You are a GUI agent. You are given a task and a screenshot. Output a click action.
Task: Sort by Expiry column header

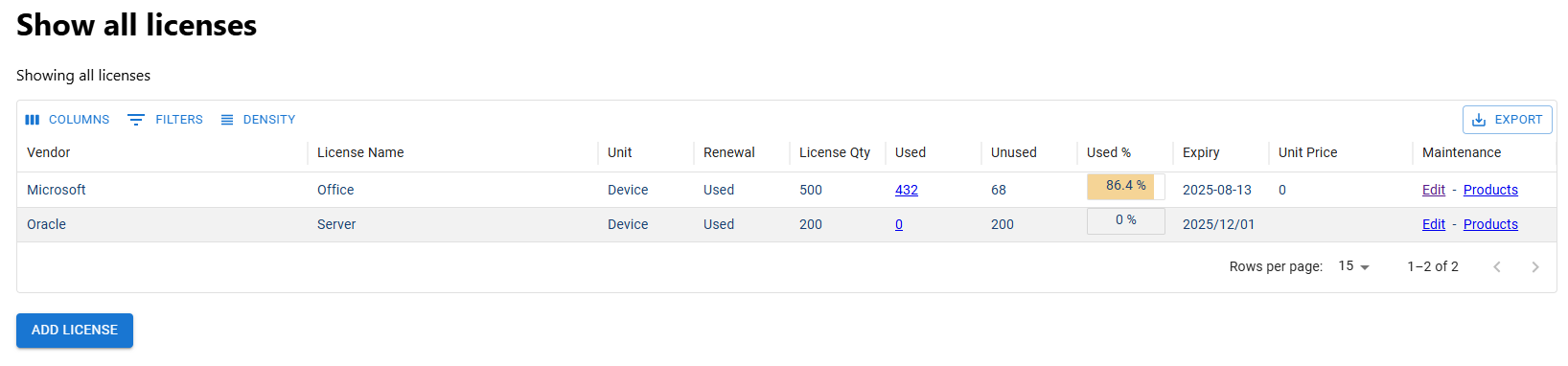(1201, 152)
